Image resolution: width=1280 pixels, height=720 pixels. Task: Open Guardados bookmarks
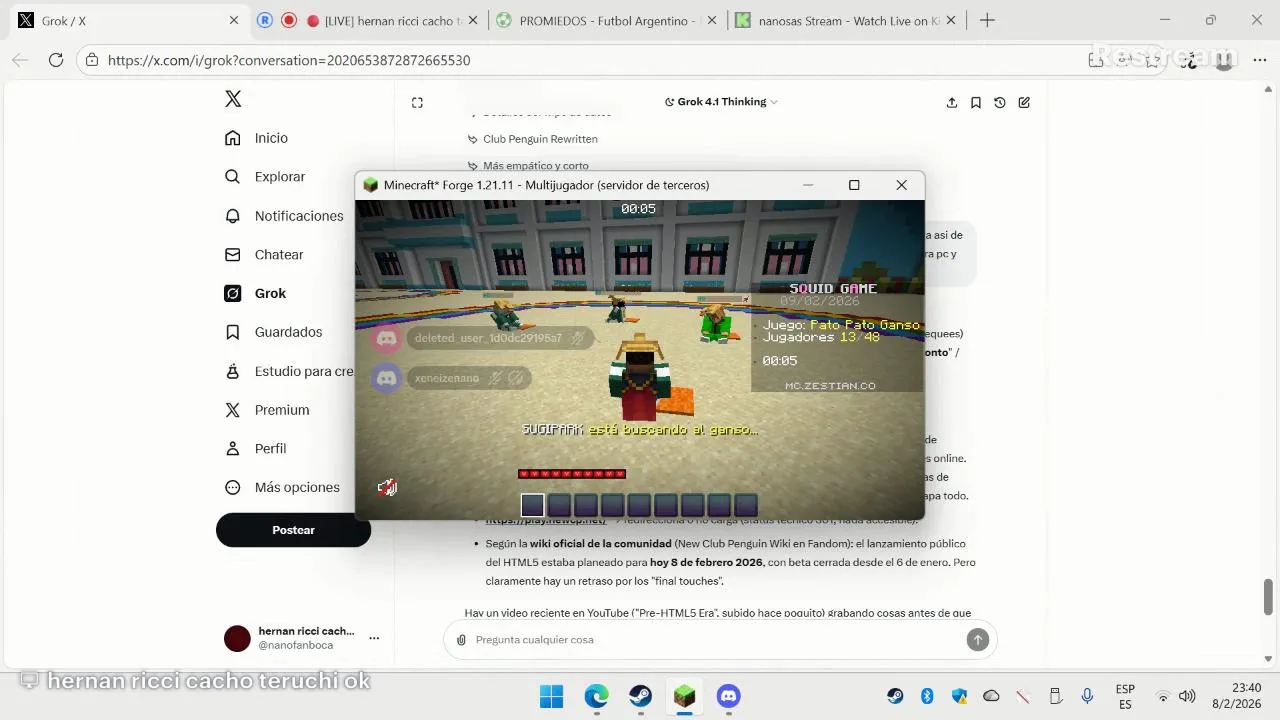tap(273, 332)
